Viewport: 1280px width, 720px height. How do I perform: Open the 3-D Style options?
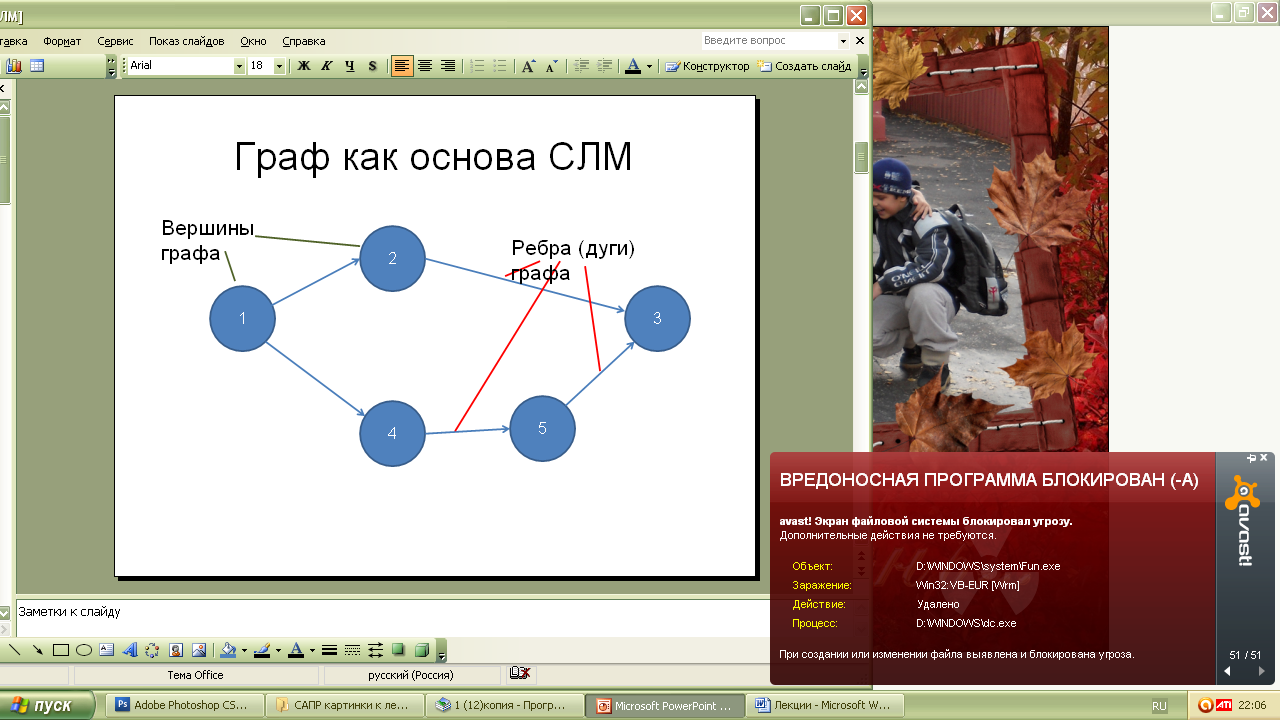coord(421,650)
